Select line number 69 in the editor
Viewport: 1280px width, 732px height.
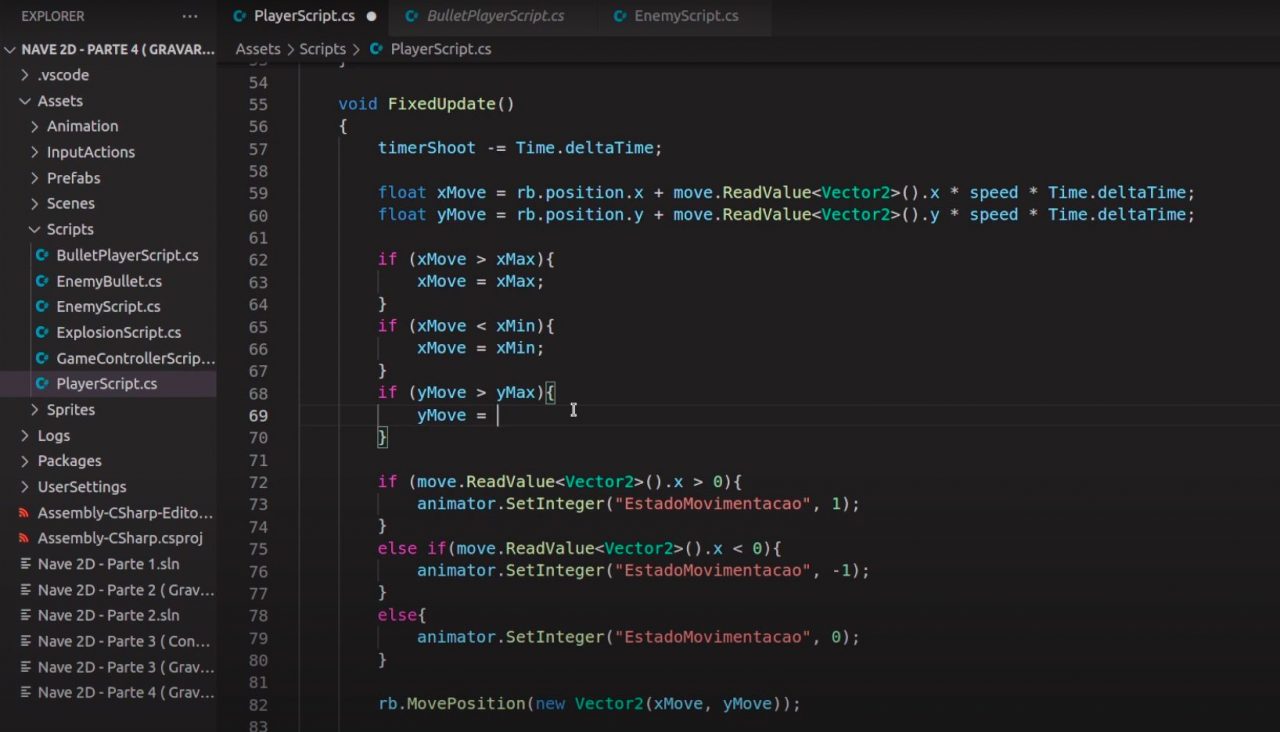[258, 415]
